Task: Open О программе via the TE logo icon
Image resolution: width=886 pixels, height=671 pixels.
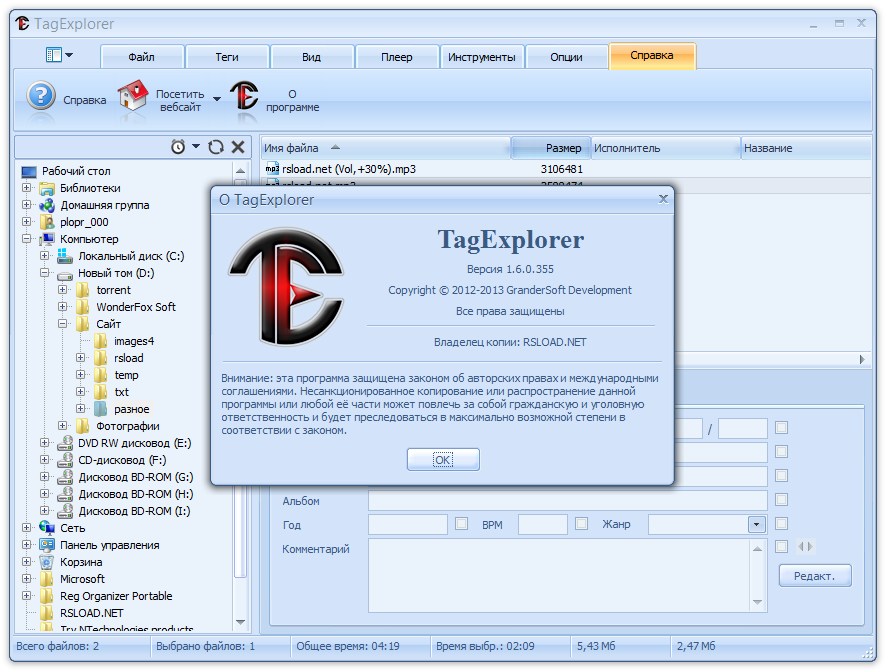Action: pos(244,95)
